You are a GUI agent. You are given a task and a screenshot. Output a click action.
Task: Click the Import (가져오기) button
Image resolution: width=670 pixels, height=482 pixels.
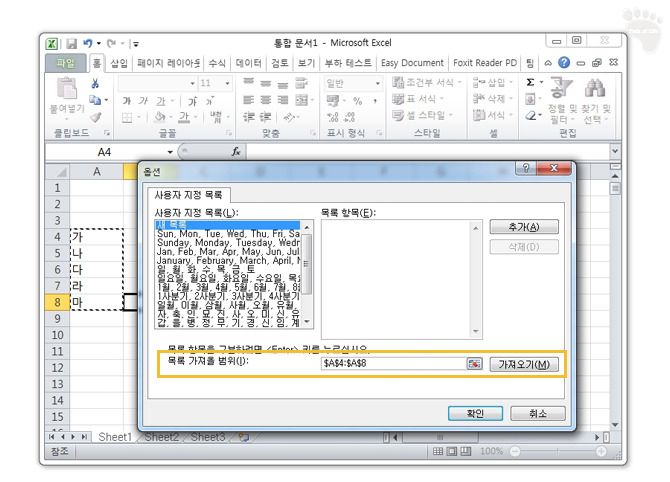(524, 364)
